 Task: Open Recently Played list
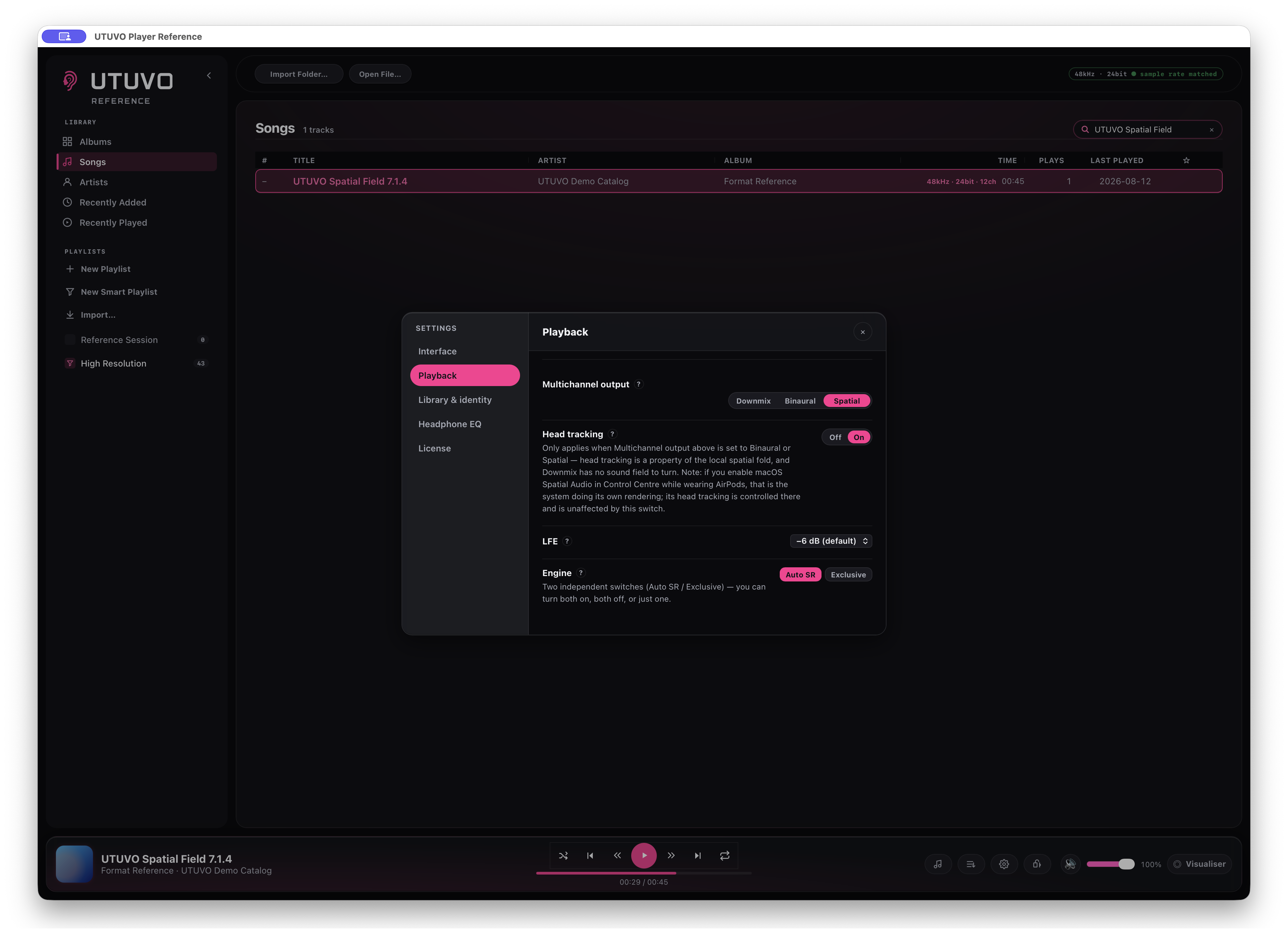(137, 223)
